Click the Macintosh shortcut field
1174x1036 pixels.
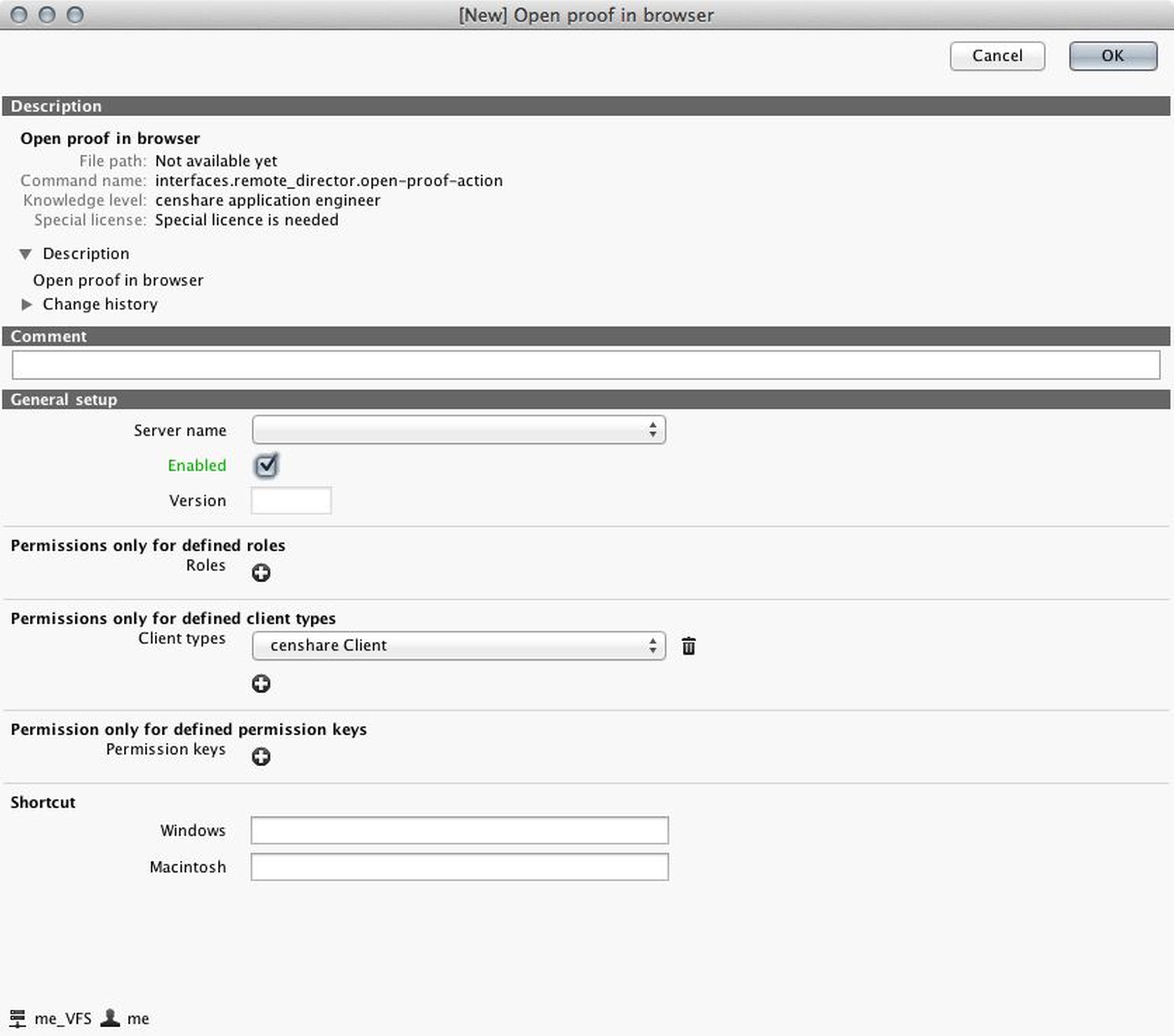pos(459,867)
